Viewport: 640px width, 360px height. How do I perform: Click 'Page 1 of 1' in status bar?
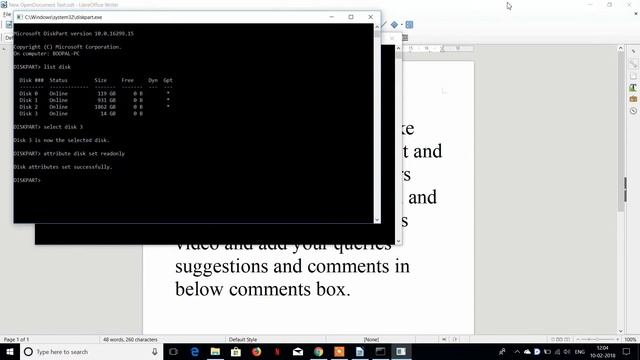(16, 339)
